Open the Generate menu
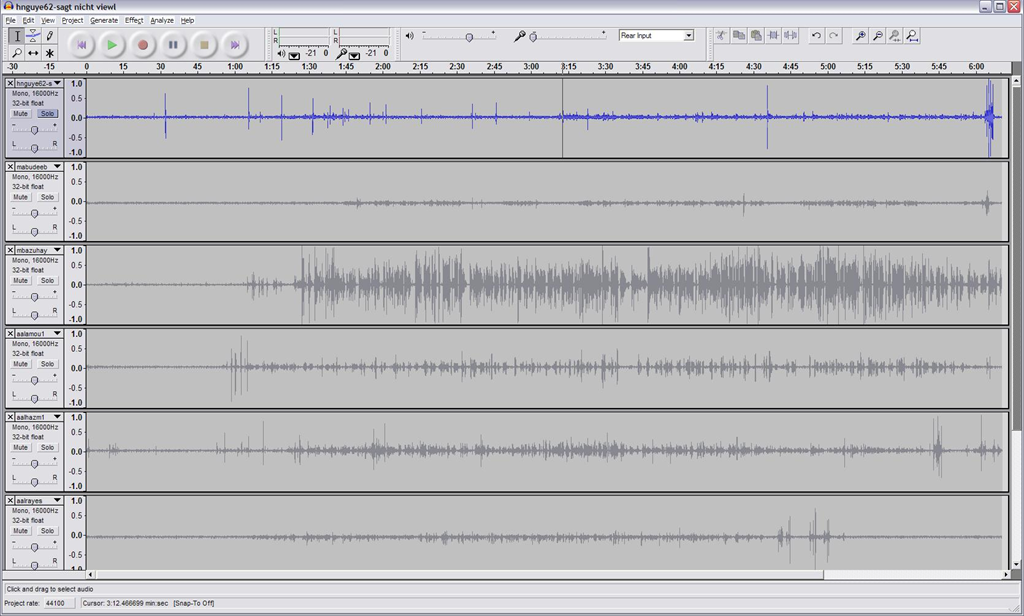This screenshot has height=616, width=1024. (103, 20)
